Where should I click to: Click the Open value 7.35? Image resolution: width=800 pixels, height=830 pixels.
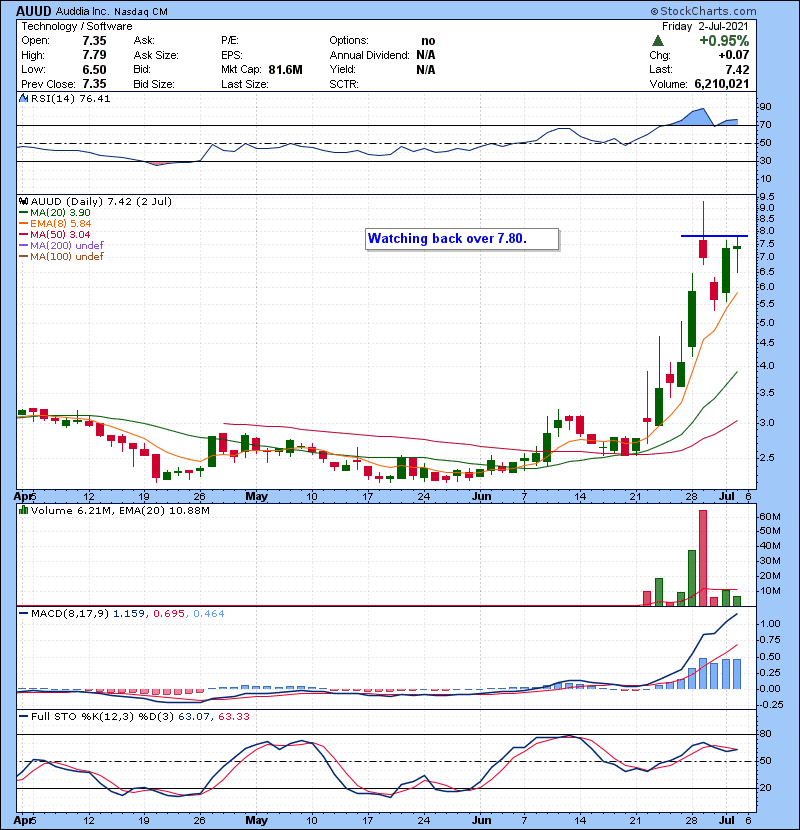click(x=94, y=41)
